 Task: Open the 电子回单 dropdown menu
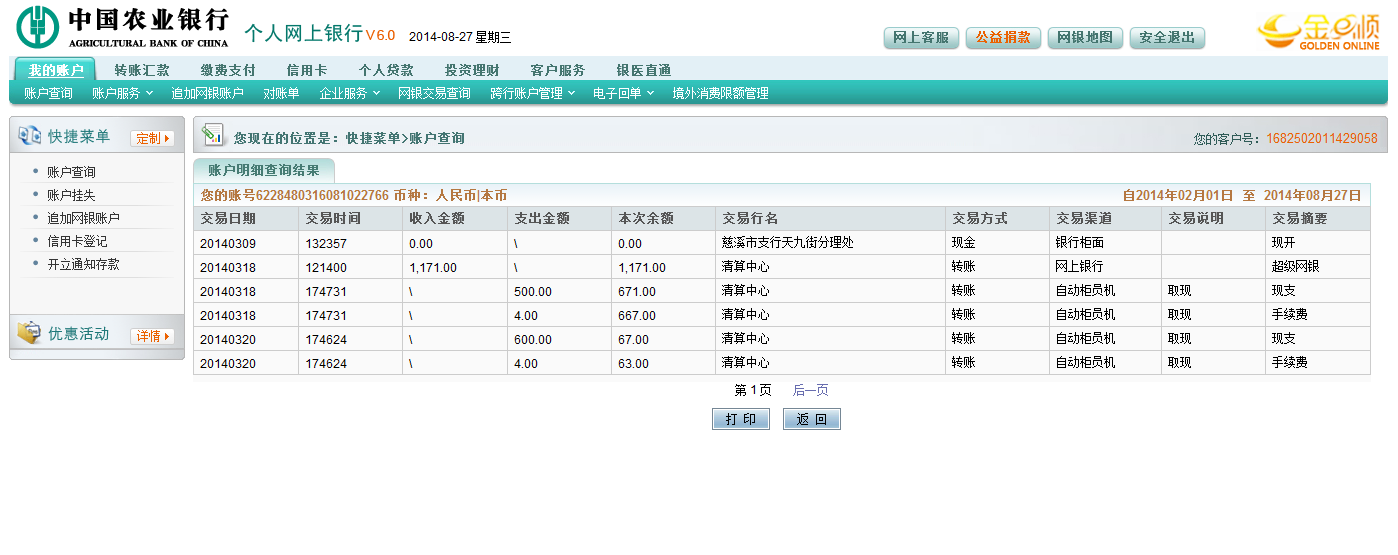(623, 93)
